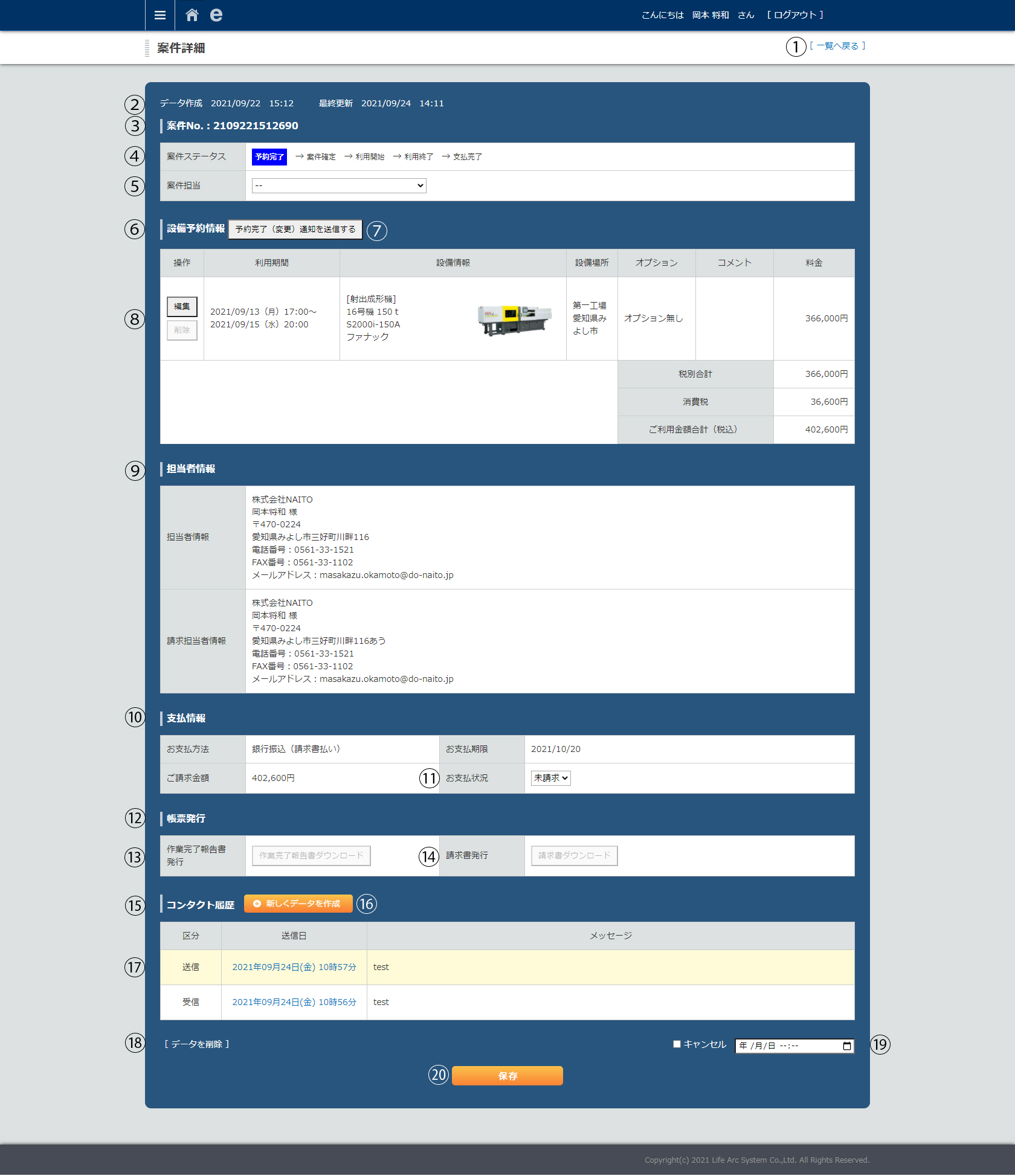Screen dimensions: 1015x1176
Task: Expand the 案件担当 dropdown
Action: [x=339, y=186]
